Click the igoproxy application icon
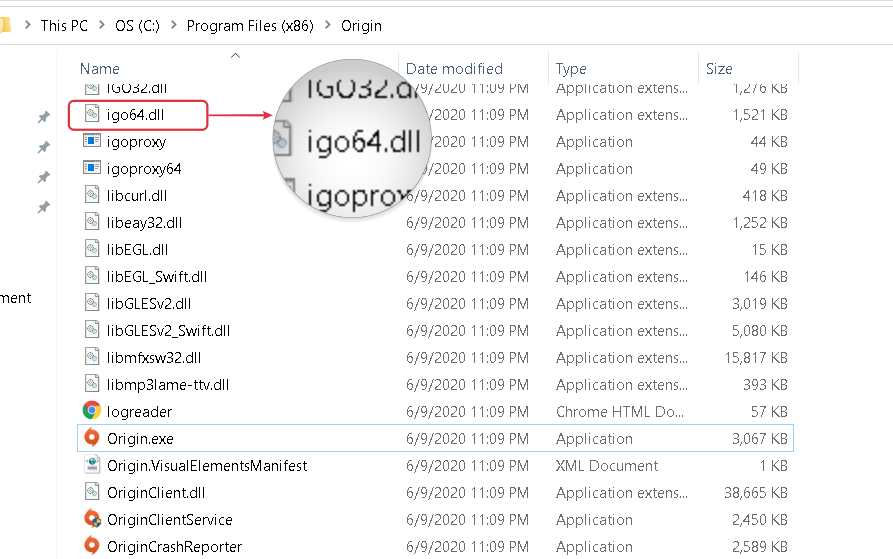 (x=92, y=140)
